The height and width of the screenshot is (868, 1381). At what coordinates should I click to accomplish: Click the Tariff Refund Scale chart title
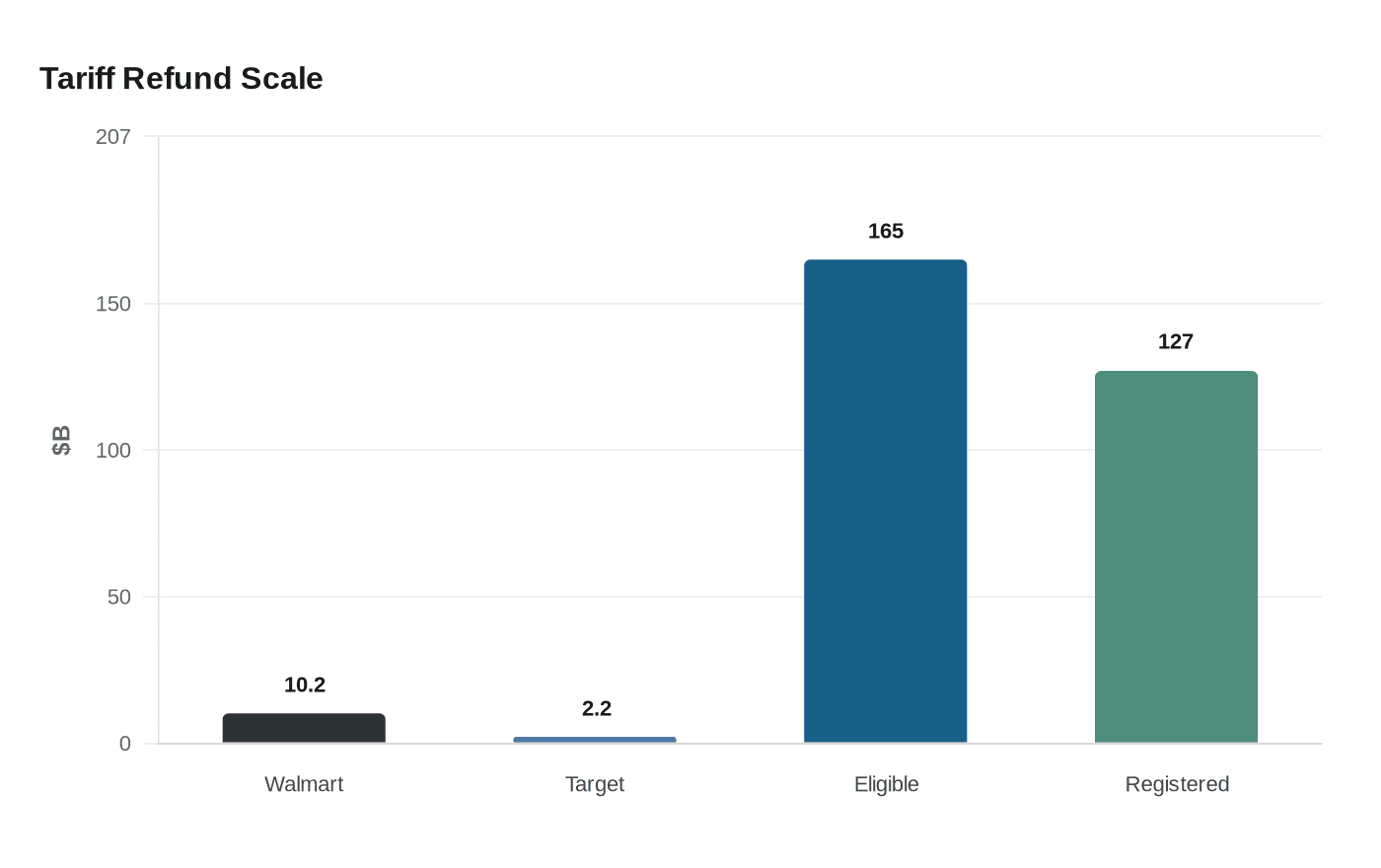tap(182, 78)
